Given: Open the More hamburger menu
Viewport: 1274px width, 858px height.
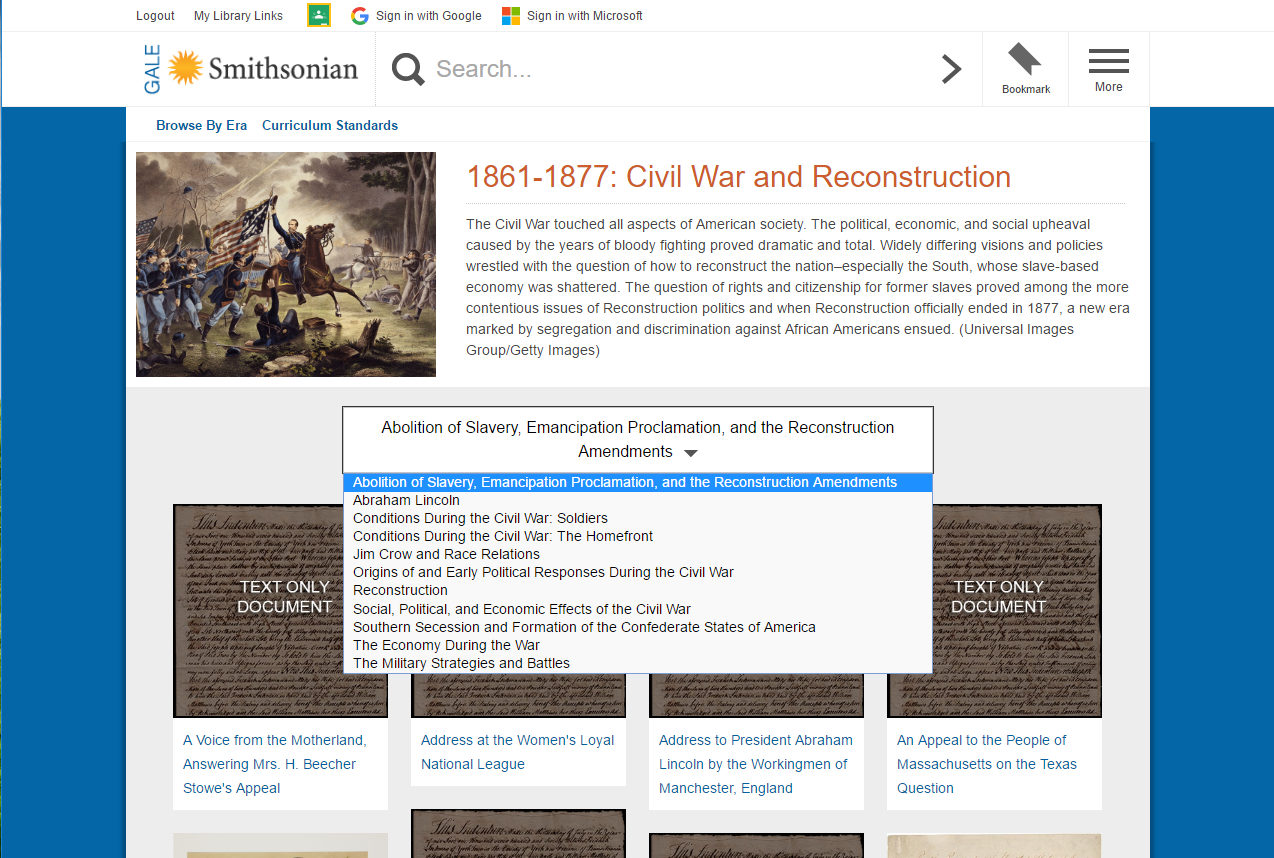Looking at the screenshot, I should tap(1109, 69).
